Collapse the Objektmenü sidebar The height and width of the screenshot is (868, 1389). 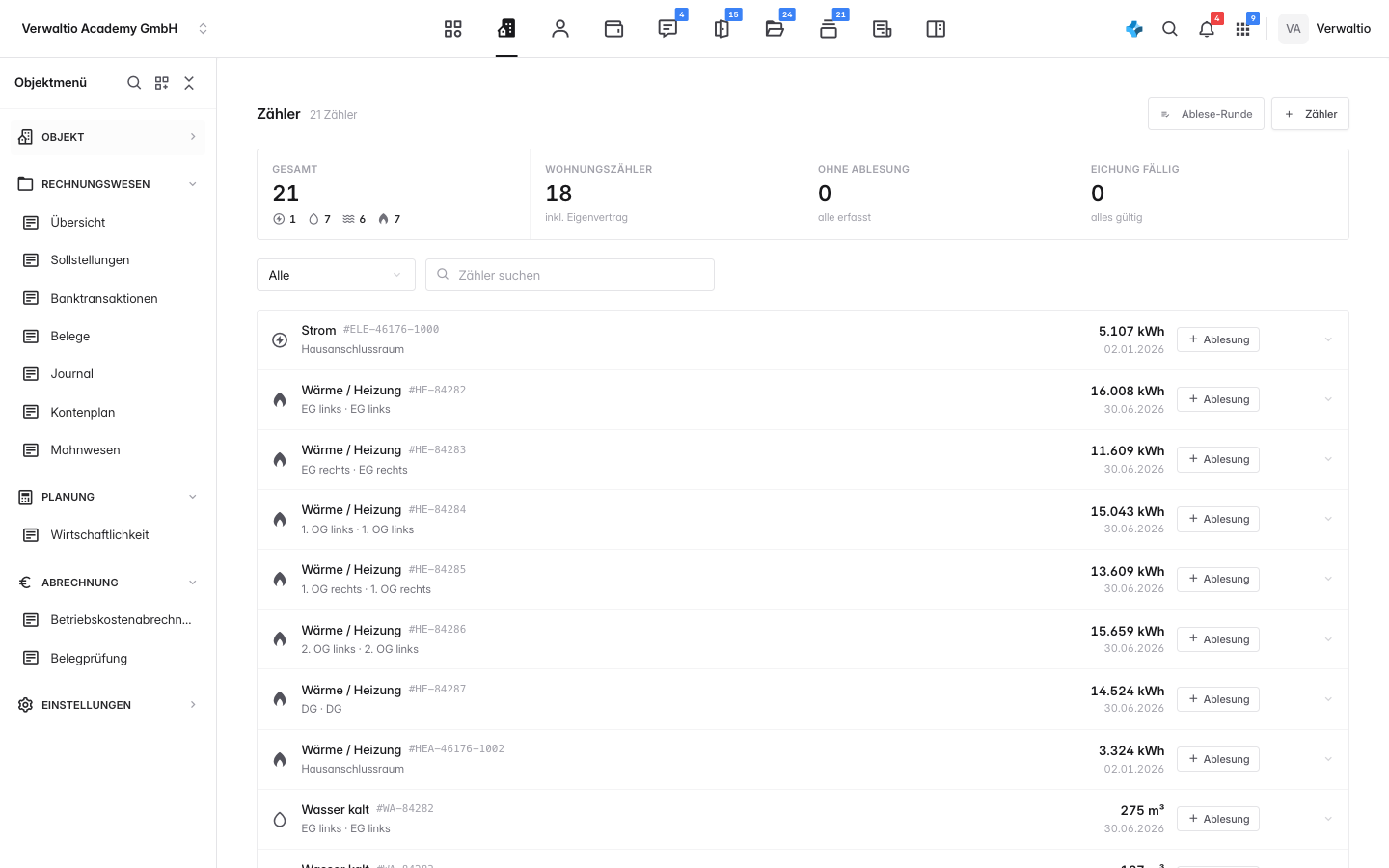pos(189,83)
